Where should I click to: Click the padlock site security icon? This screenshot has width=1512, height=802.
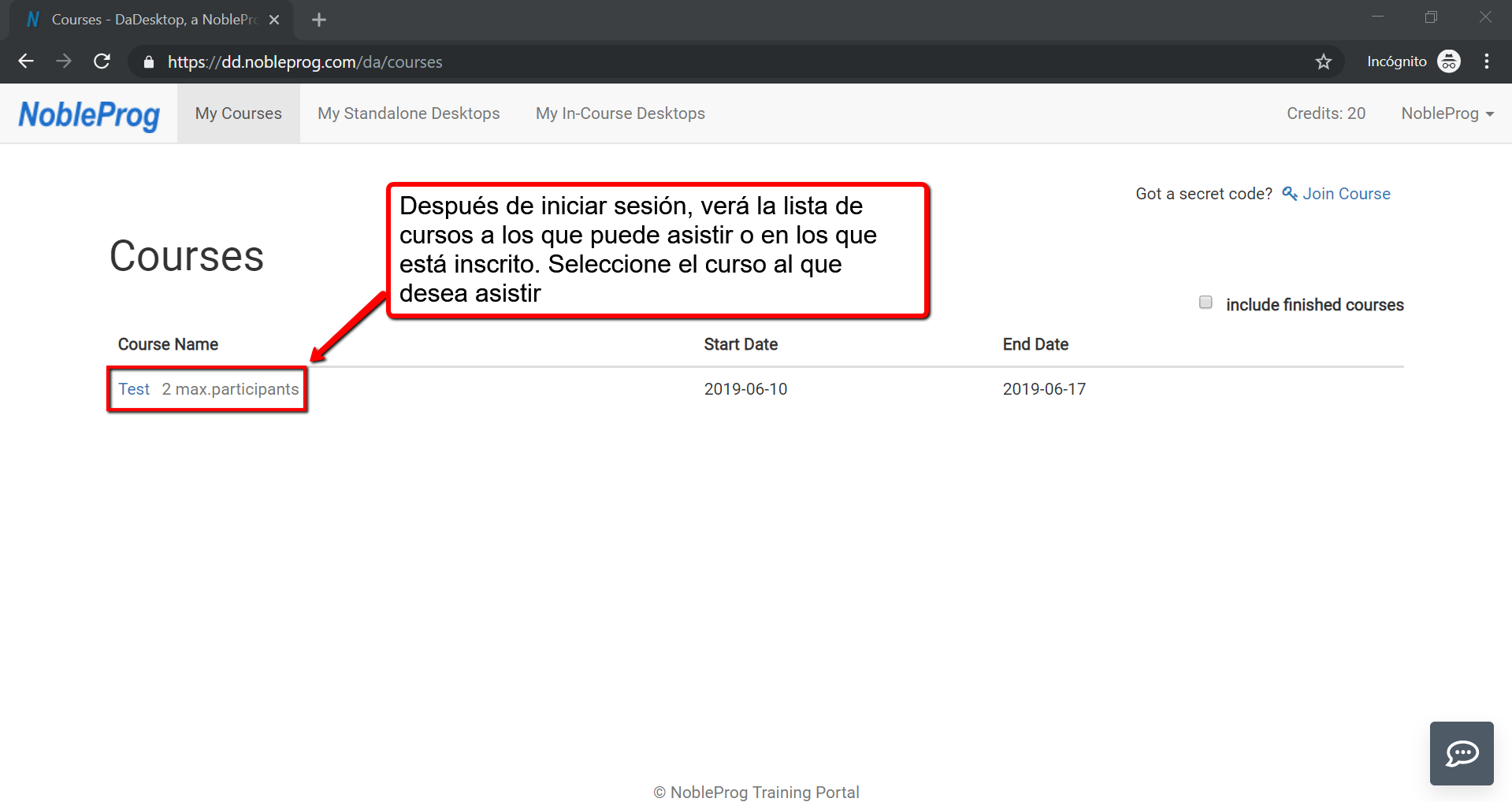pyautogui.click(x=149, y=62)
